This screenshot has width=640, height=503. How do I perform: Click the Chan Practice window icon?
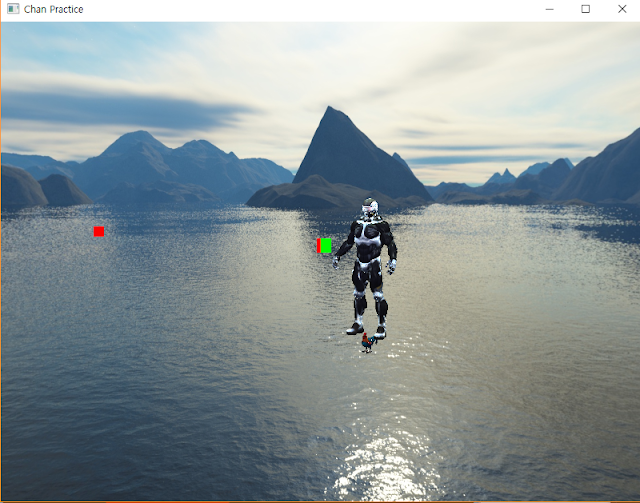13,9
